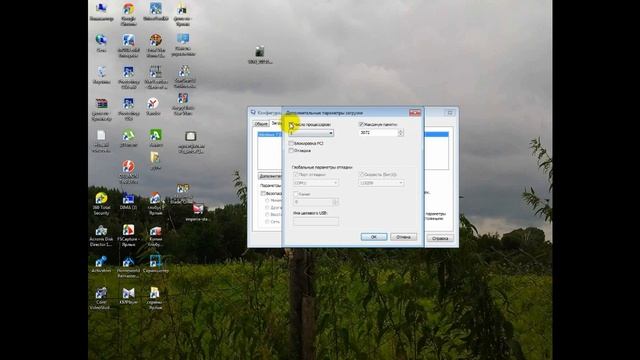Launch Acronis Disk Director from the desktop
This screenshot has width=640, height=360.
pos(101,236)
